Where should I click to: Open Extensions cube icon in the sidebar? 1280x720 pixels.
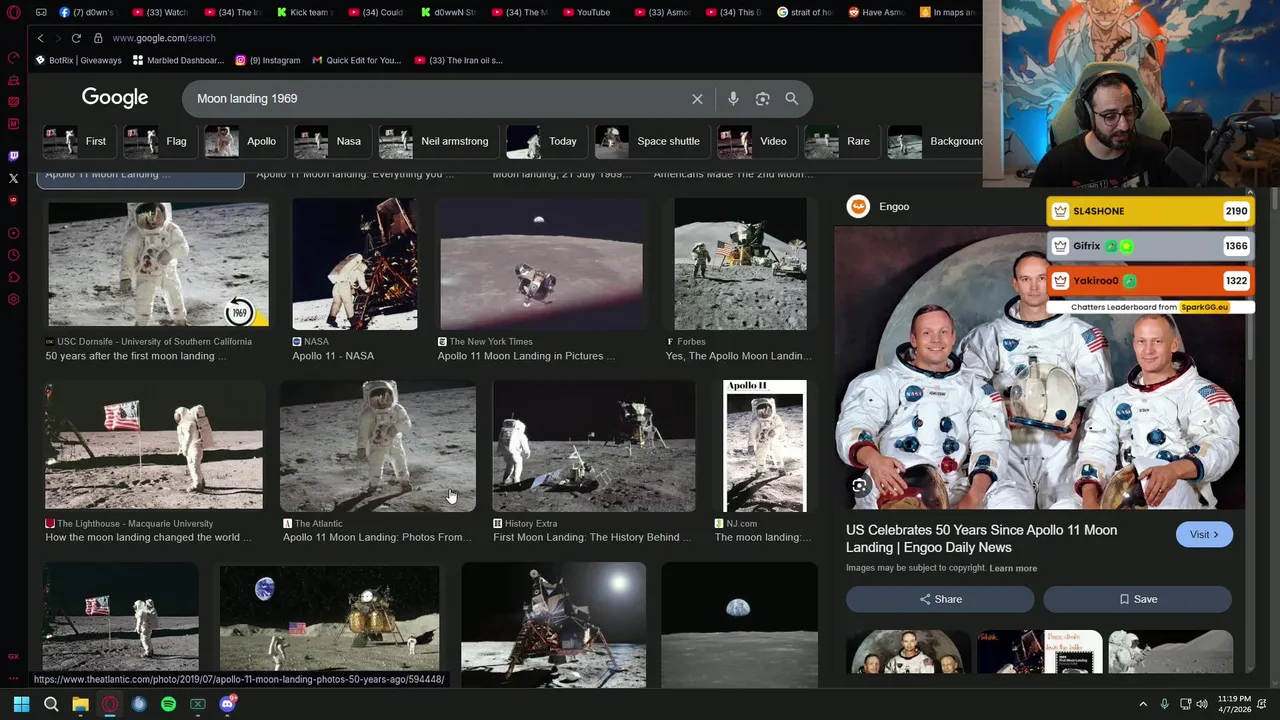pos(14,277)
